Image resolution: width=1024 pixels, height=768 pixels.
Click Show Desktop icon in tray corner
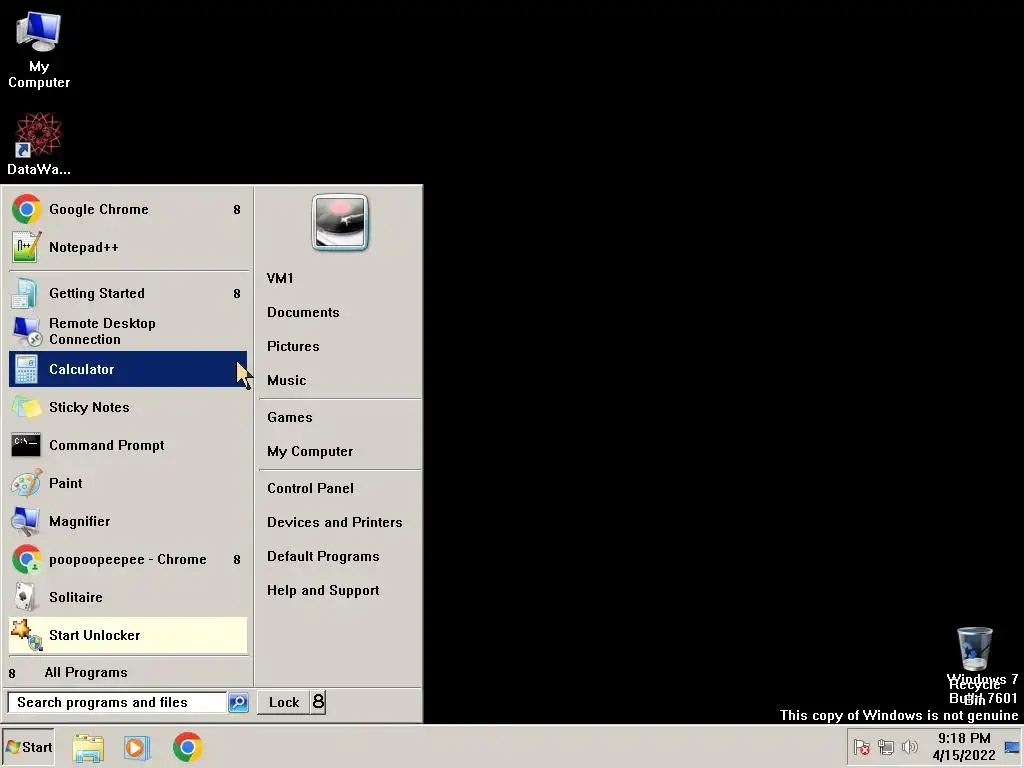tap(1012, 747)
